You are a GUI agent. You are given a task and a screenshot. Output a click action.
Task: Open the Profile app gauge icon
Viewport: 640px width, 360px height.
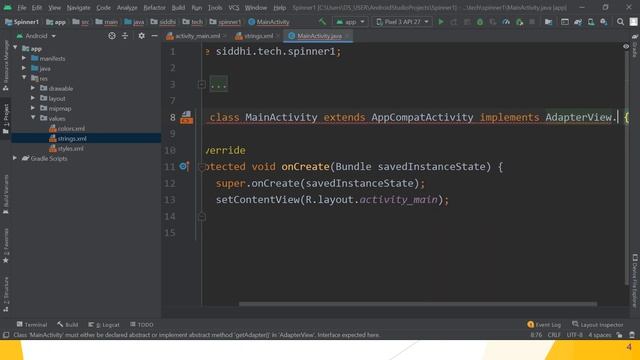[x=506, y=22]
